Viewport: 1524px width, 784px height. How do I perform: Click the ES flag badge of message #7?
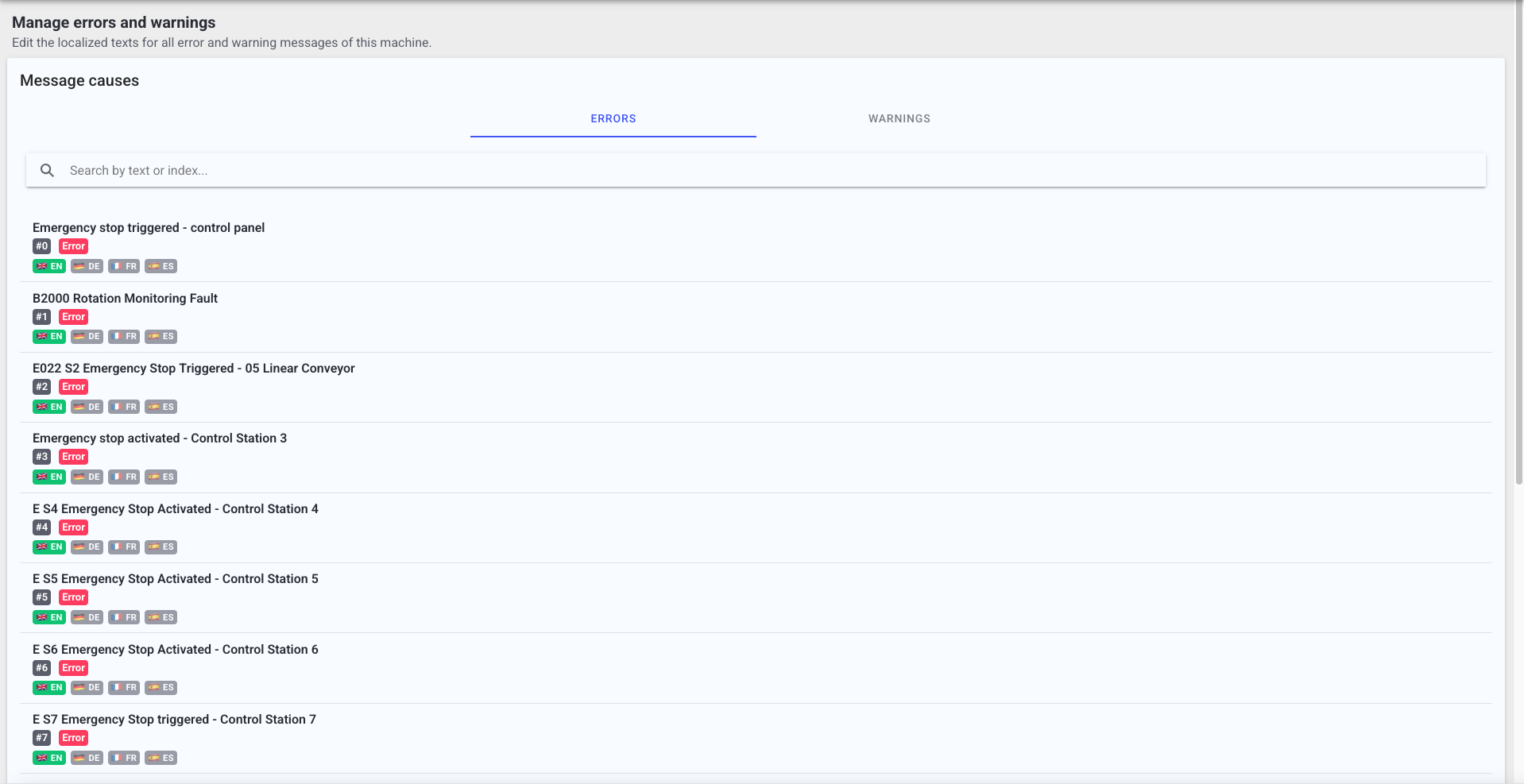pyautogui.click(x=161, y=758)
